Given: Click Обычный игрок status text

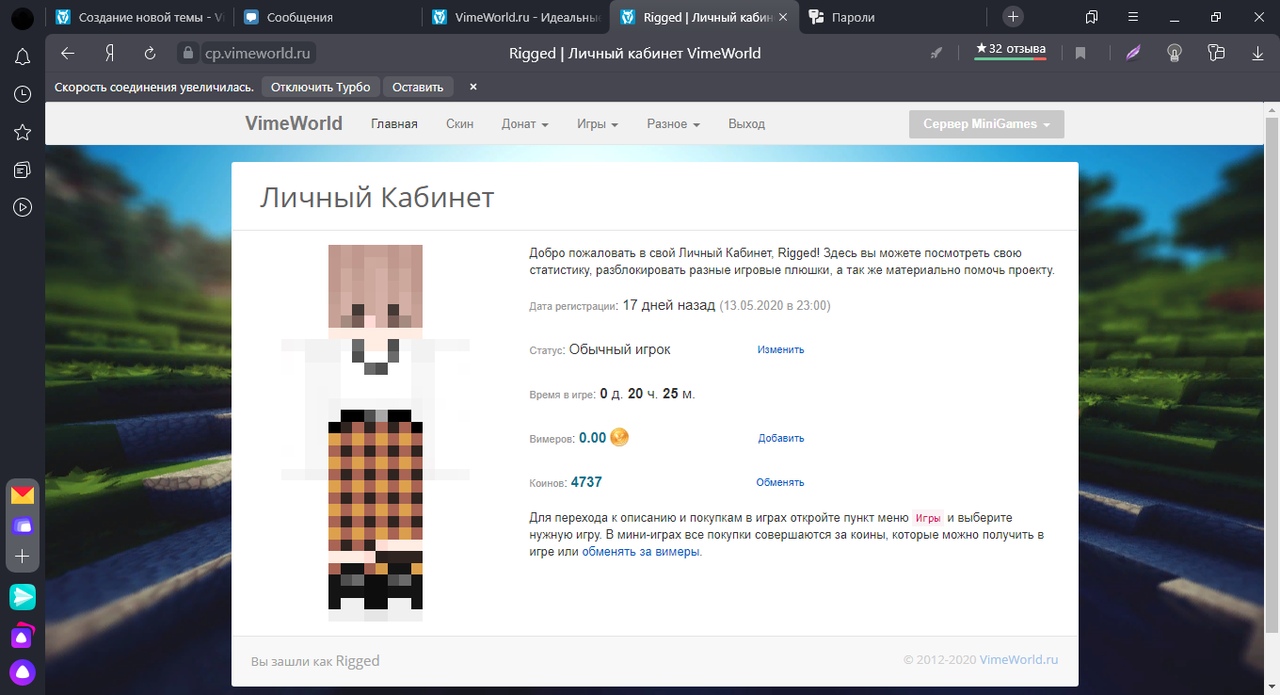Looking at the screenshot, I should 619,349.
